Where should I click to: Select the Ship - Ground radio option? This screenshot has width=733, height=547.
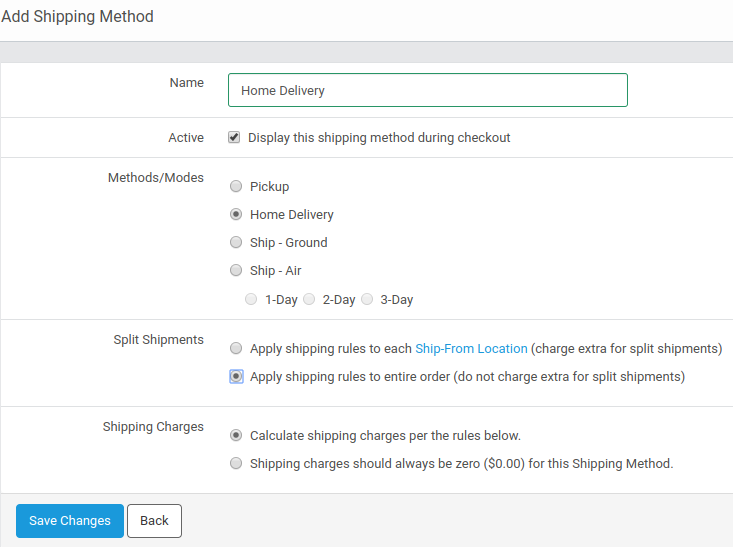coord(236,242)
